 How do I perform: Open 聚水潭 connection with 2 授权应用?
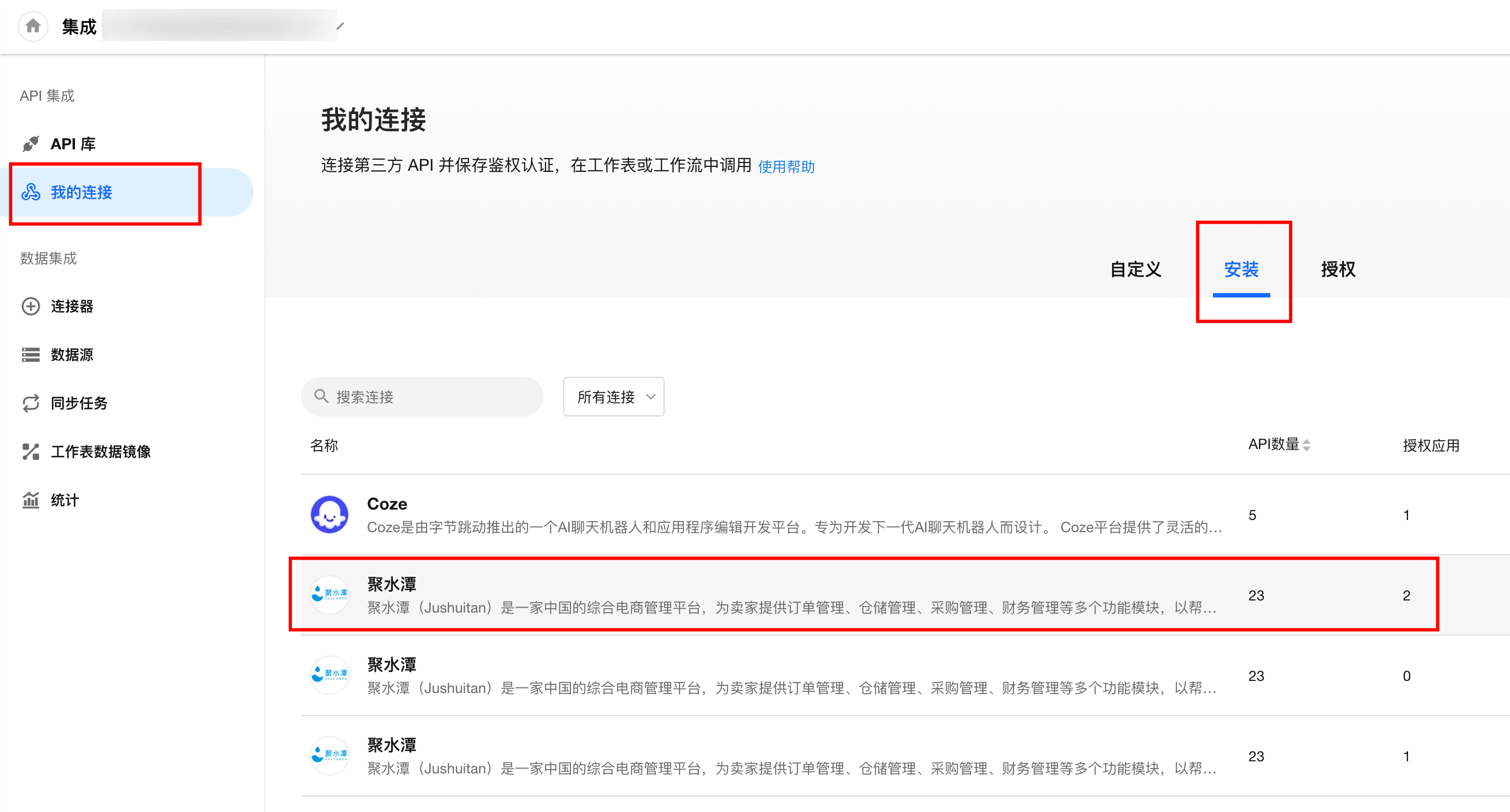click(392, 584)
